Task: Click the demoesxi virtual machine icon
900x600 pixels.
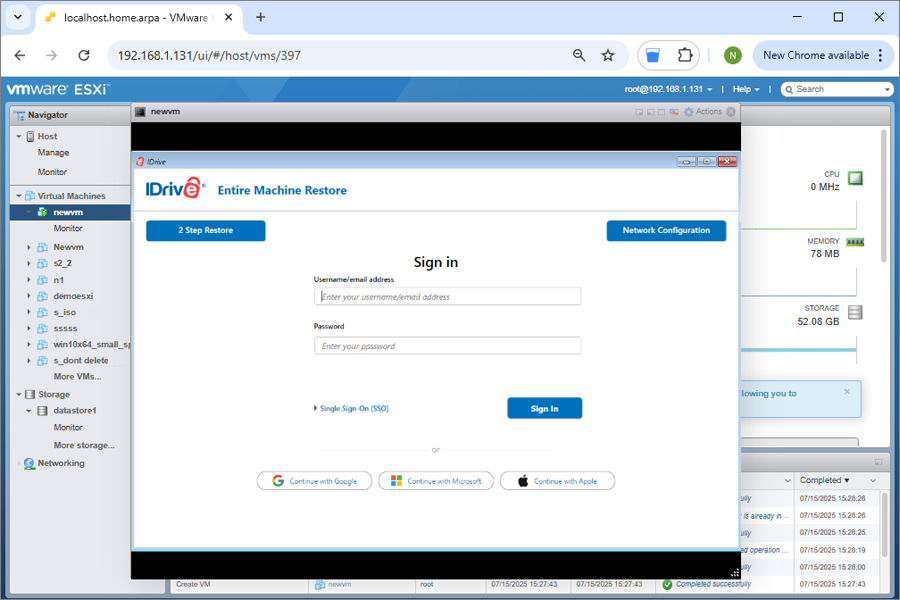Action: click(x=42, y=296)
